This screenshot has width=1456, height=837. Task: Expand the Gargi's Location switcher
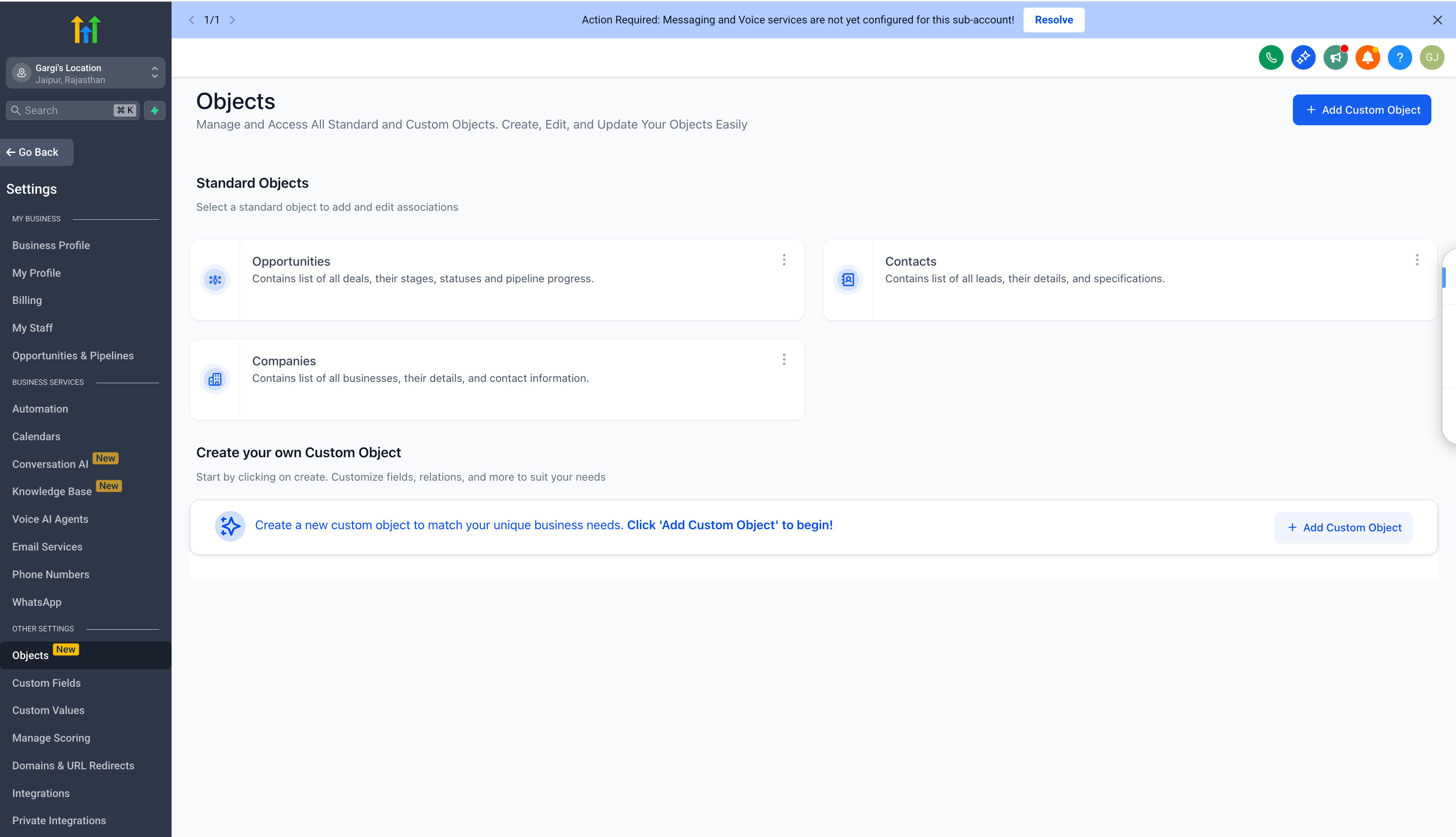154,73
